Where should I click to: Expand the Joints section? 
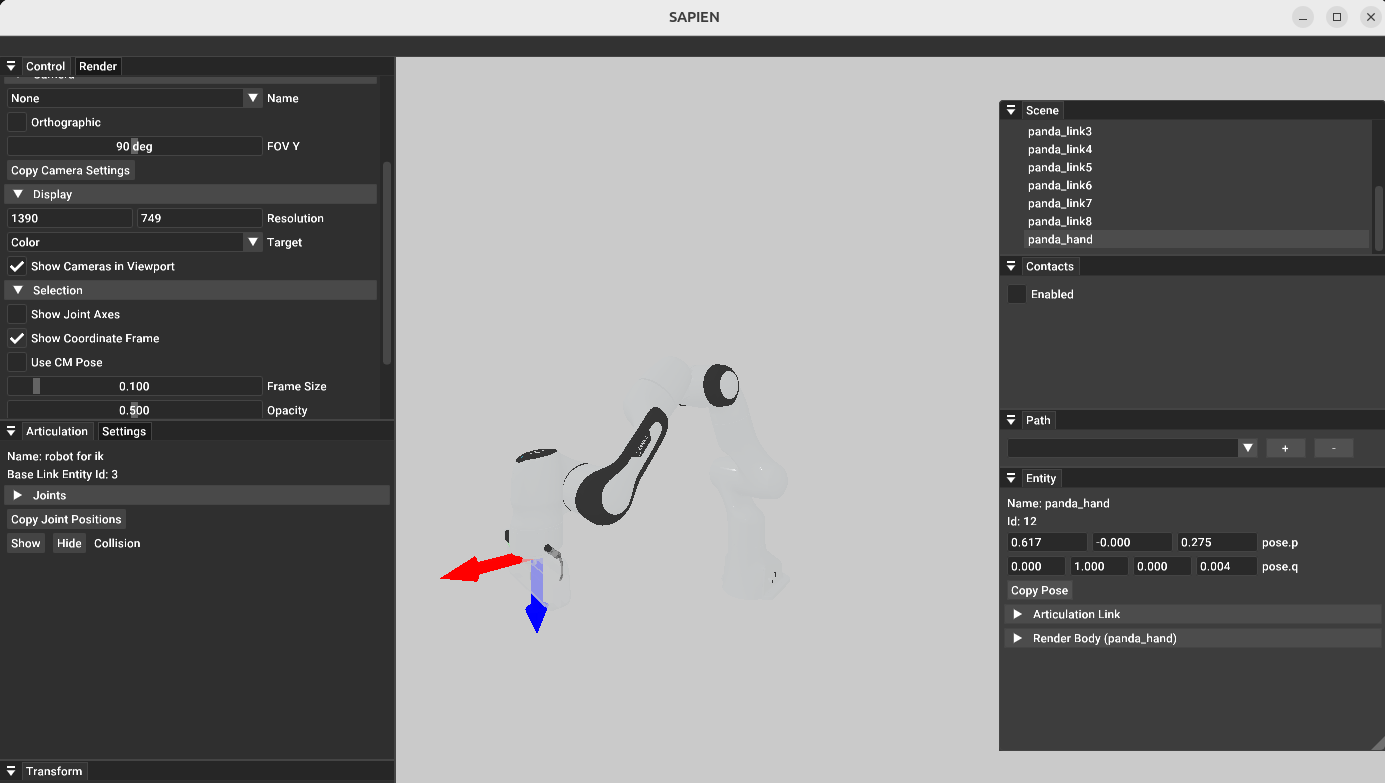[x=18, y=495]
